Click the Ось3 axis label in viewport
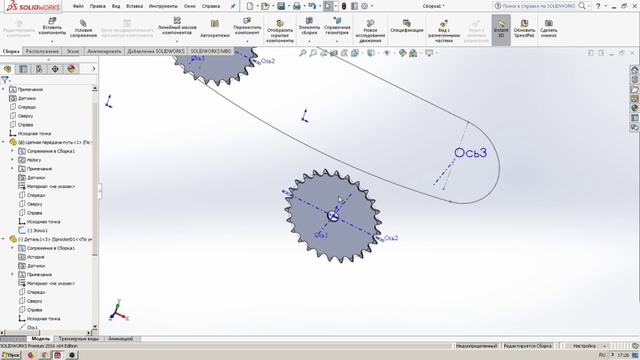Viewport: 640px width, 360px height. [470, 153]
